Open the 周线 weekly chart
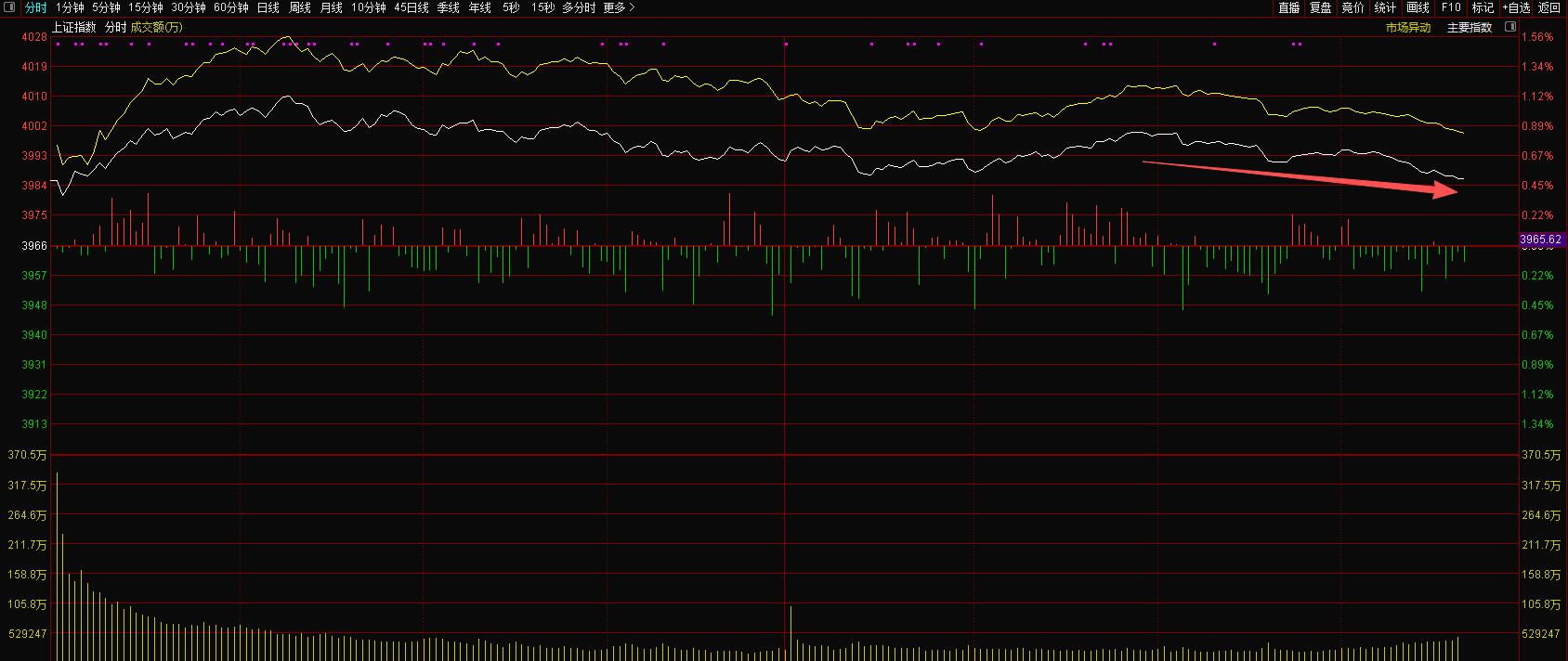The height and width of the screenshot is (661, 1568). pyautogui.click(x=299, y=7)
